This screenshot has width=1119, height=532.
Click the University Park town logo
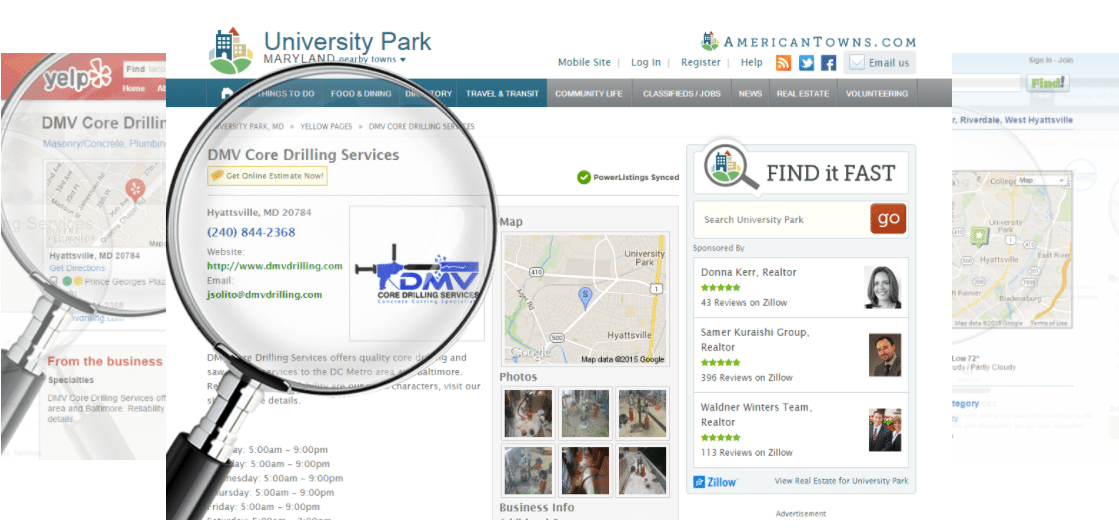231,51
